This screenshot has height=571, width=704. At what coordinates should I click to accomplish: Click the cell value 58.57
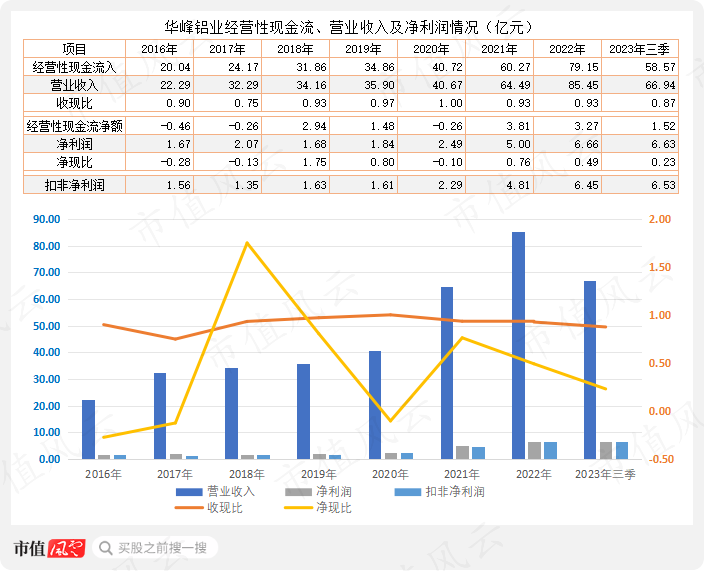[x=660, y=67]
